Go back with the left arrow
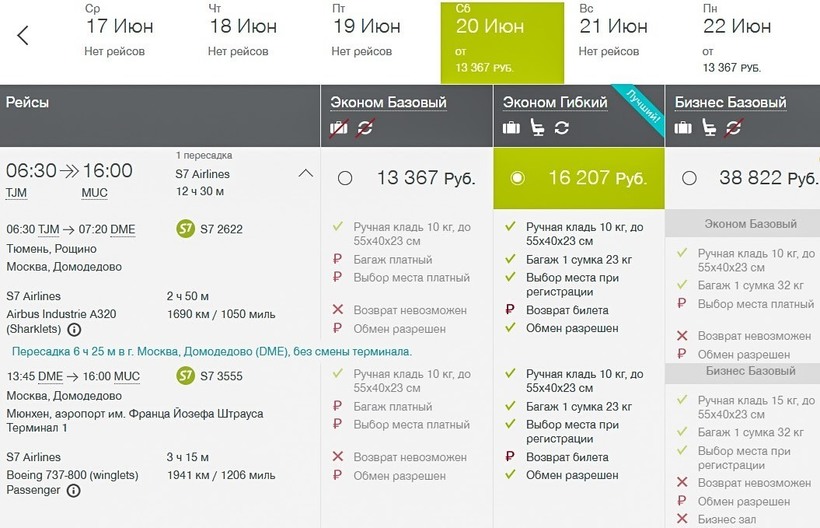Screen dimensions: 820x528 click(23, 37)
